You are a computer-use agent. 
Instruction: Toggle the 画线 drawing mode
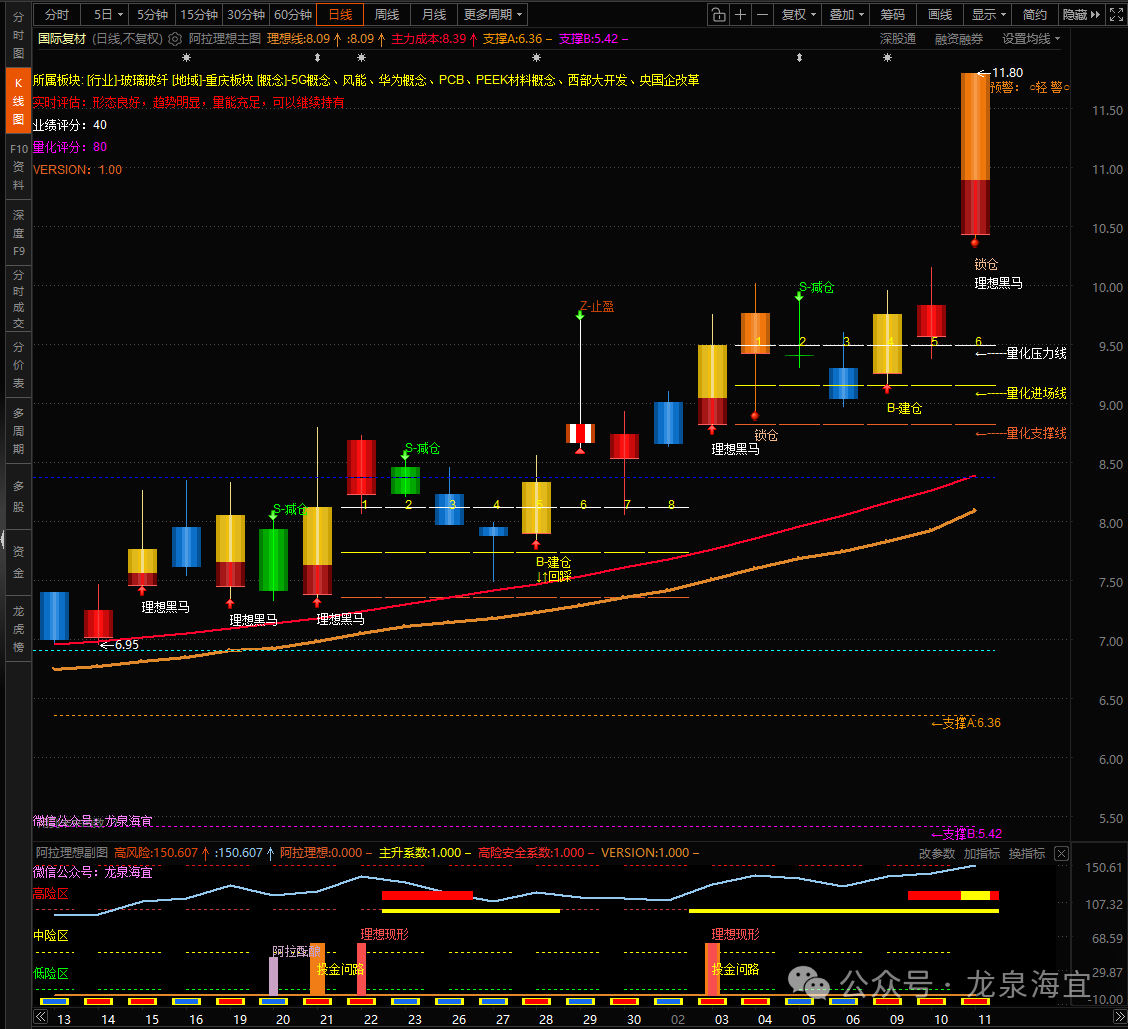[x=940, y=15]
